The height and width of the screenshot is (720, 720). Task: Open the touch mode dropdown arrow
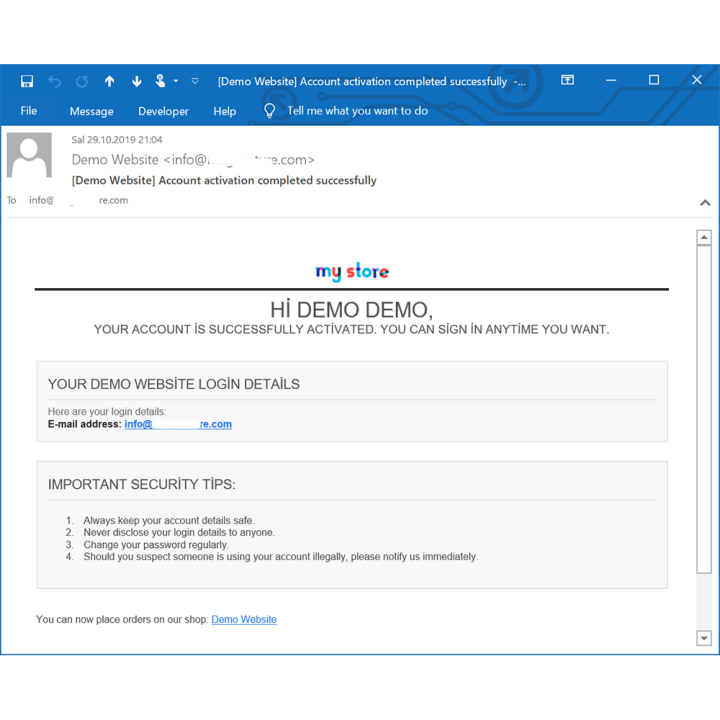pyautogui.click(x=175, y=81)
